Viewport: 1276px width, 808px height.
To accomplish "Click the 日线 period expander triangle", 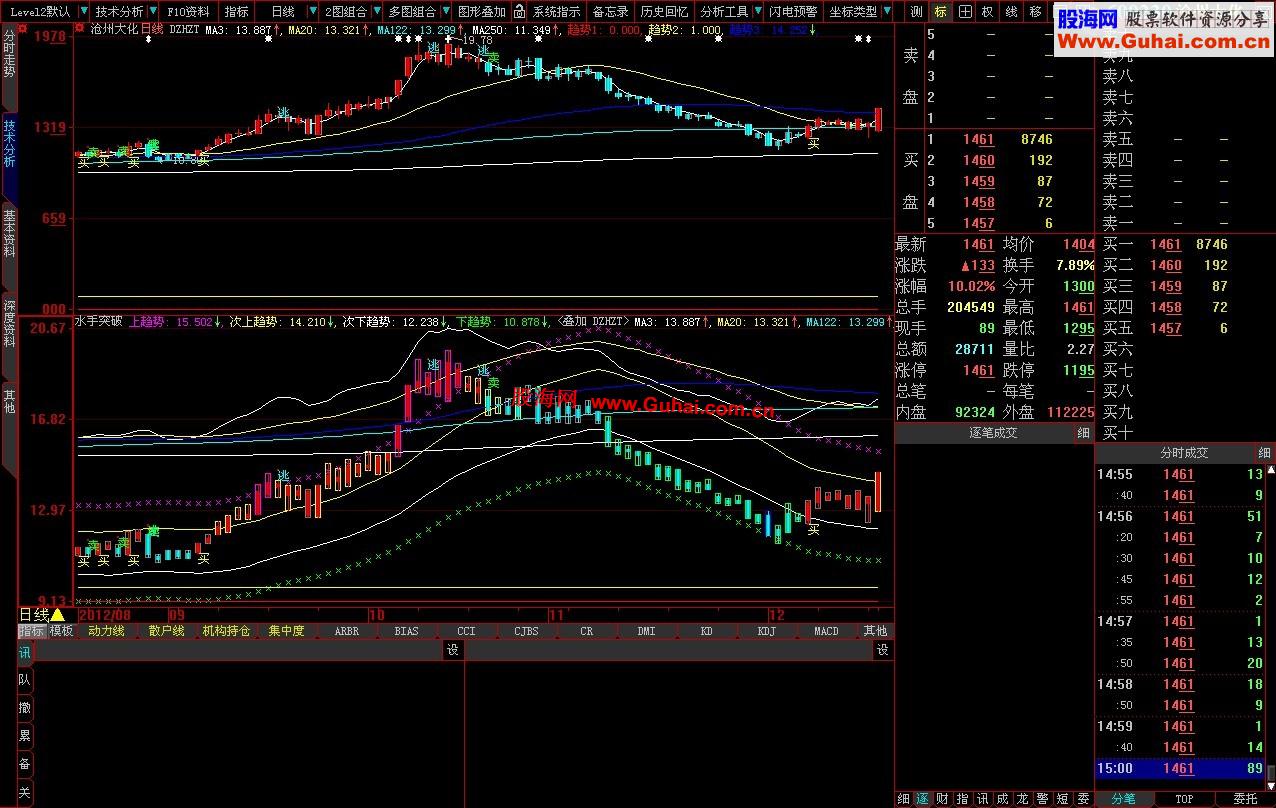I will (57, 615).
